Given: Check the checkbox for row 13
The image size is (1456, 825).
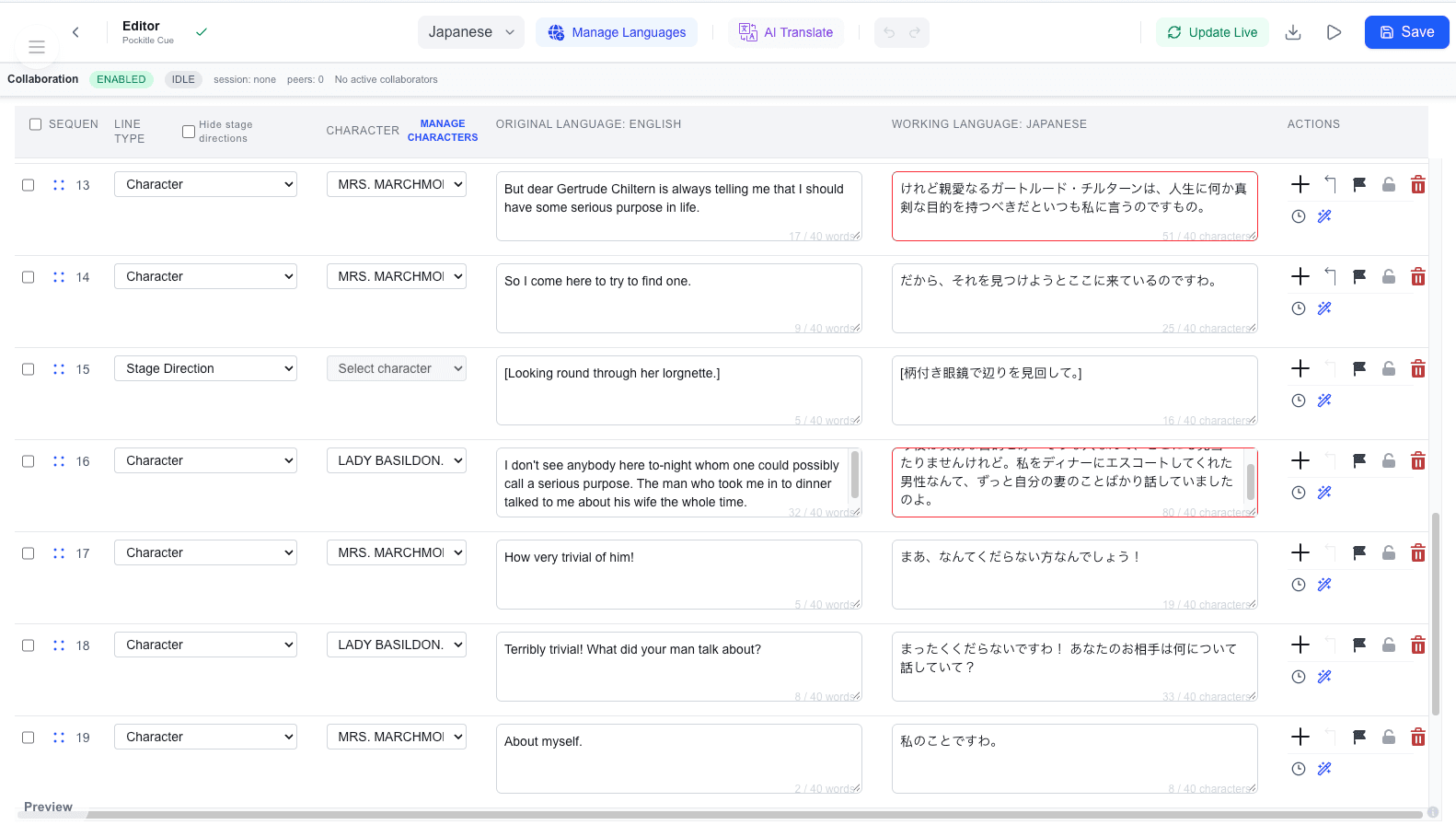Looking at the screenshot, I should pyautogui.click(x=28, y=185).
